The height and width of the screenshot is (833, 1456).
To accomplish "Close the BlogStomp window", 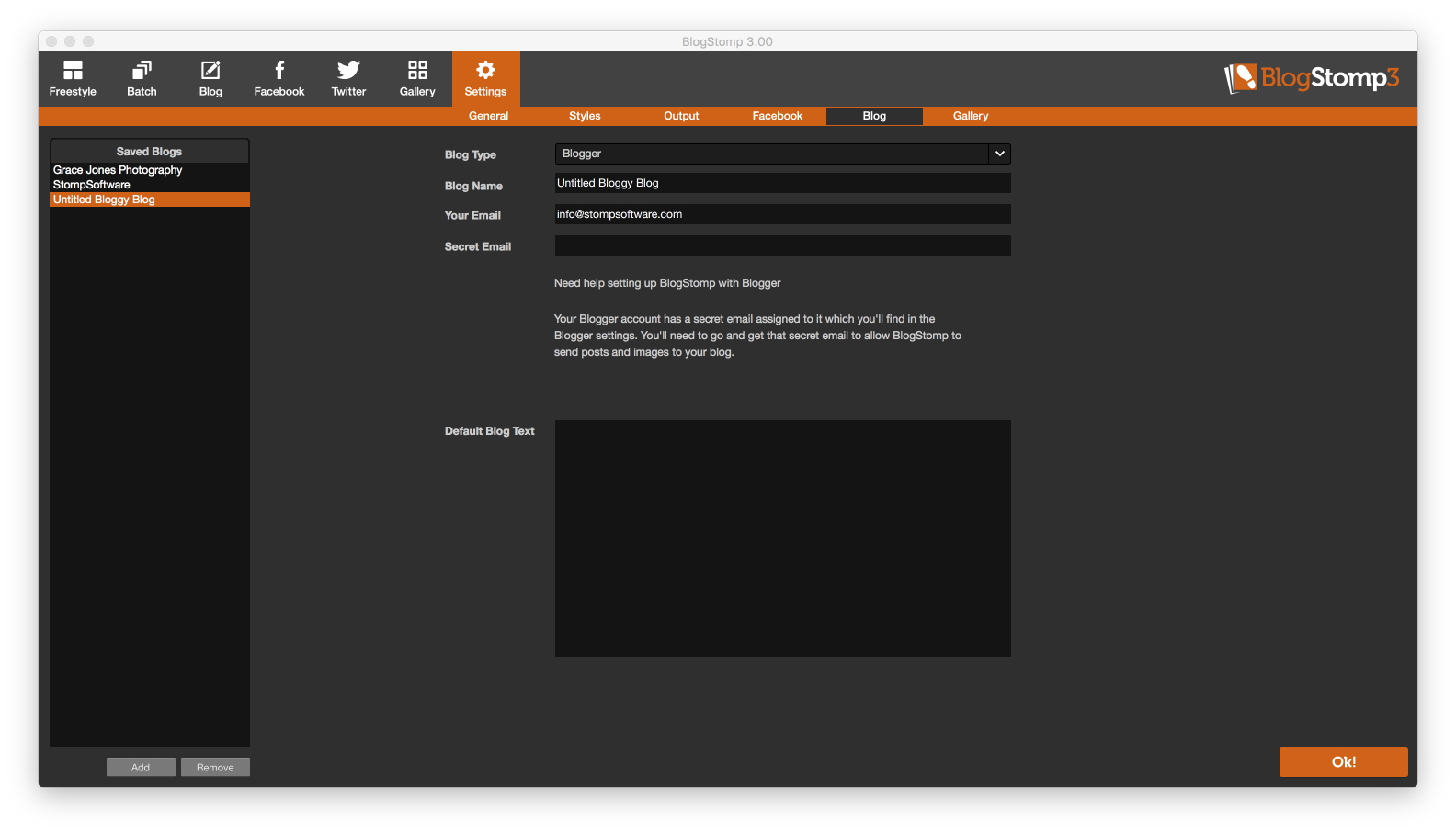I will 51,41.
